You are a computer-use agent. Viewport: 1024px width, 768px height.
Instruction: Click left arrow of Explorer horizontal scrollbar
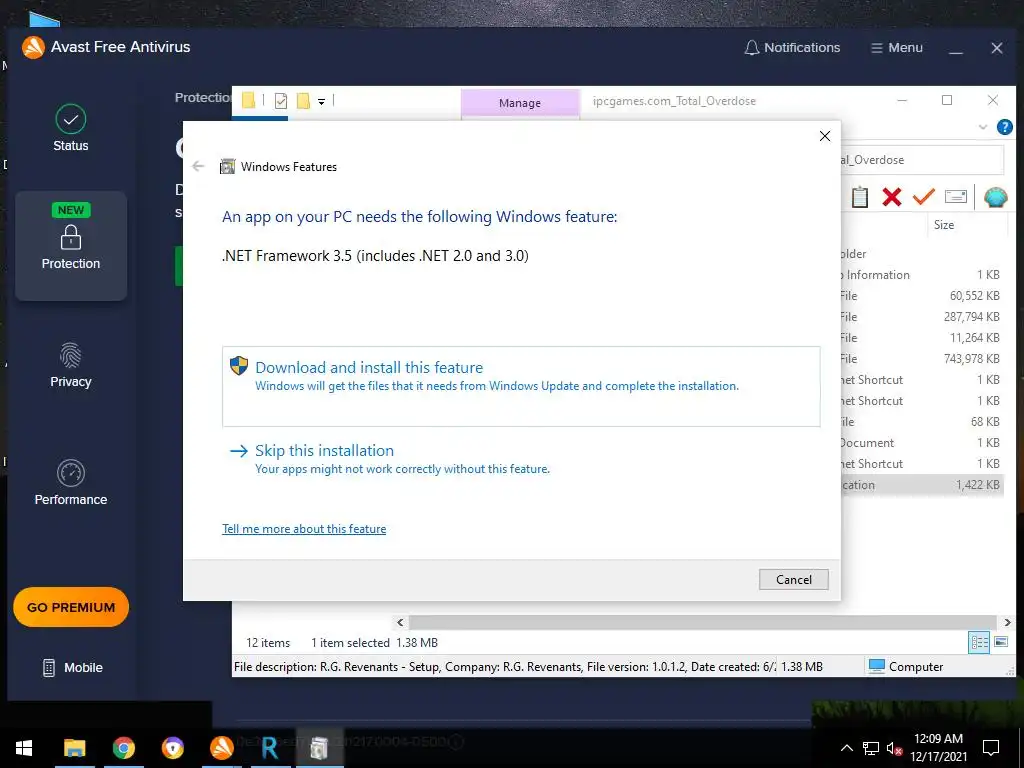(400, 622)
